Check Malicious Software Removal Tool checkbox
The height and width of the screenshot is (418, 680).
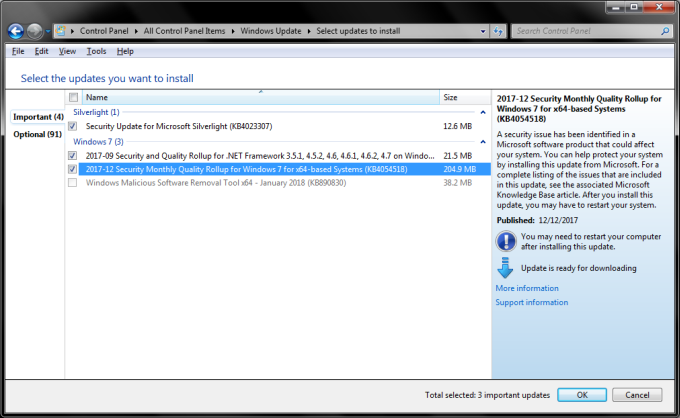pyautogui.click(x=72, y=183)
